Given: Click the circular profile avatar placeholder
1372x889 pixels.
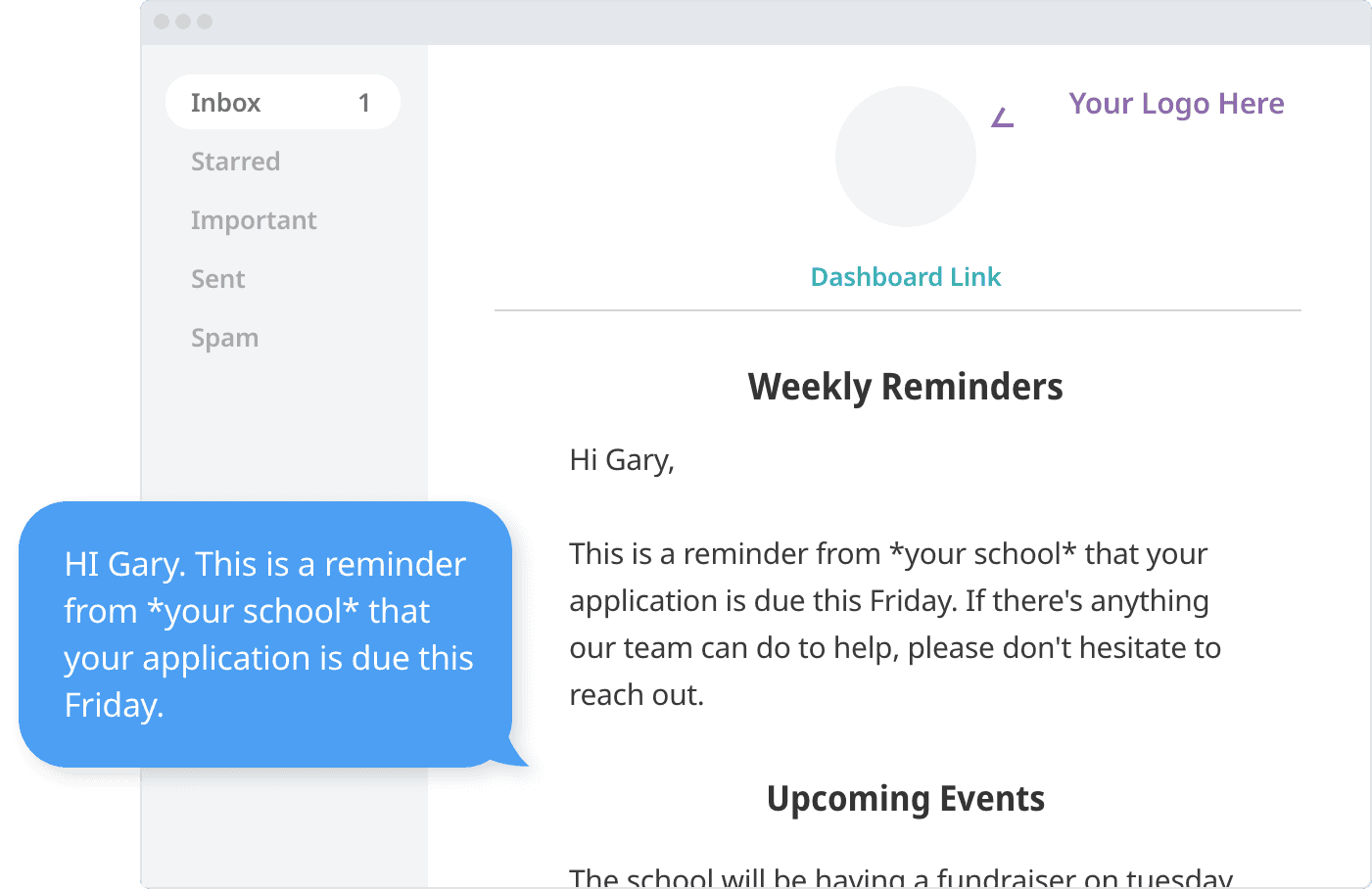Looking at the screenshot, I should pos(905,157).
